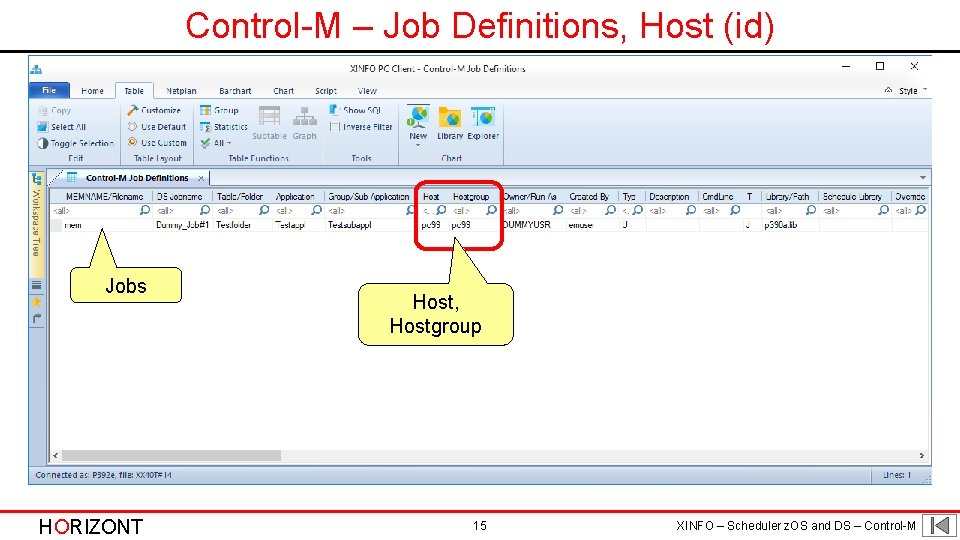Viewport: 960px width, 540px height.
Task: Jump to first slide icon in footer
Action: click(x=939, y=525)
